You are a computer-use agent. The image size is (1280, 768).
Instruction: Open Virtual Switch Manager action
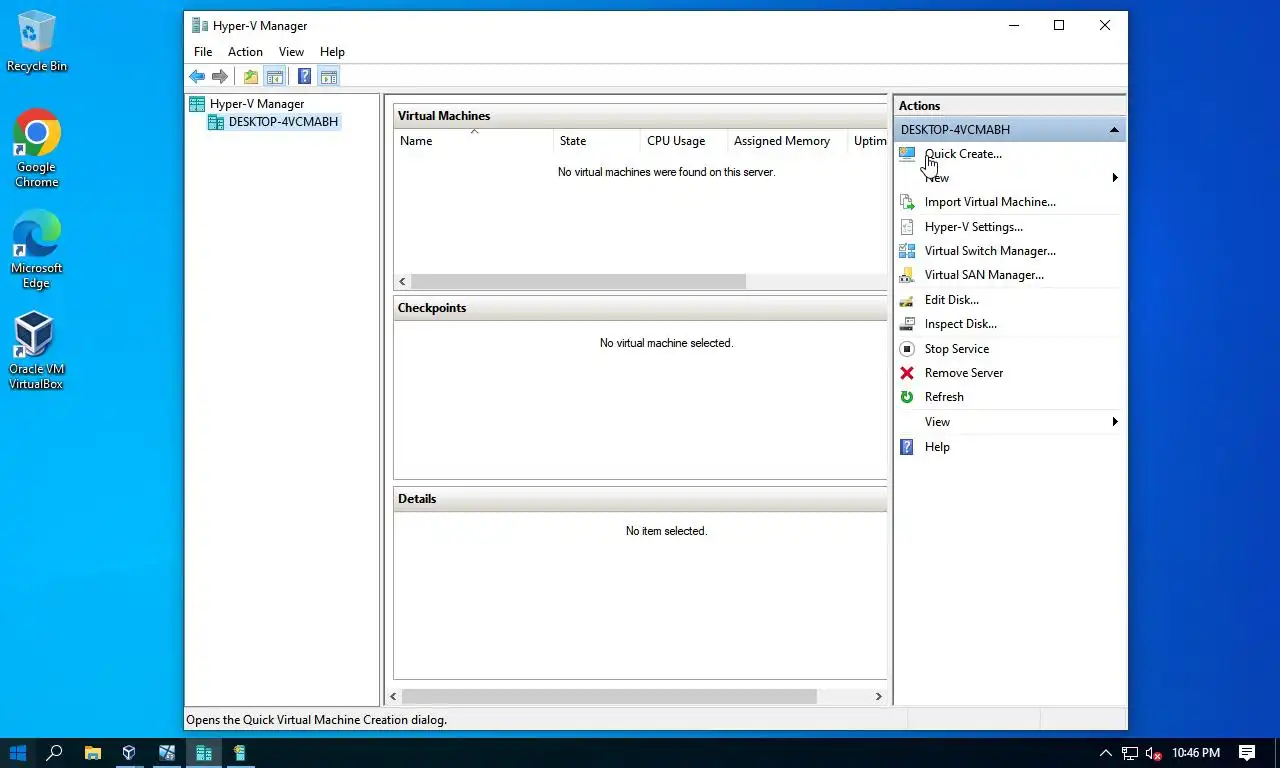(x=990, y=251)
